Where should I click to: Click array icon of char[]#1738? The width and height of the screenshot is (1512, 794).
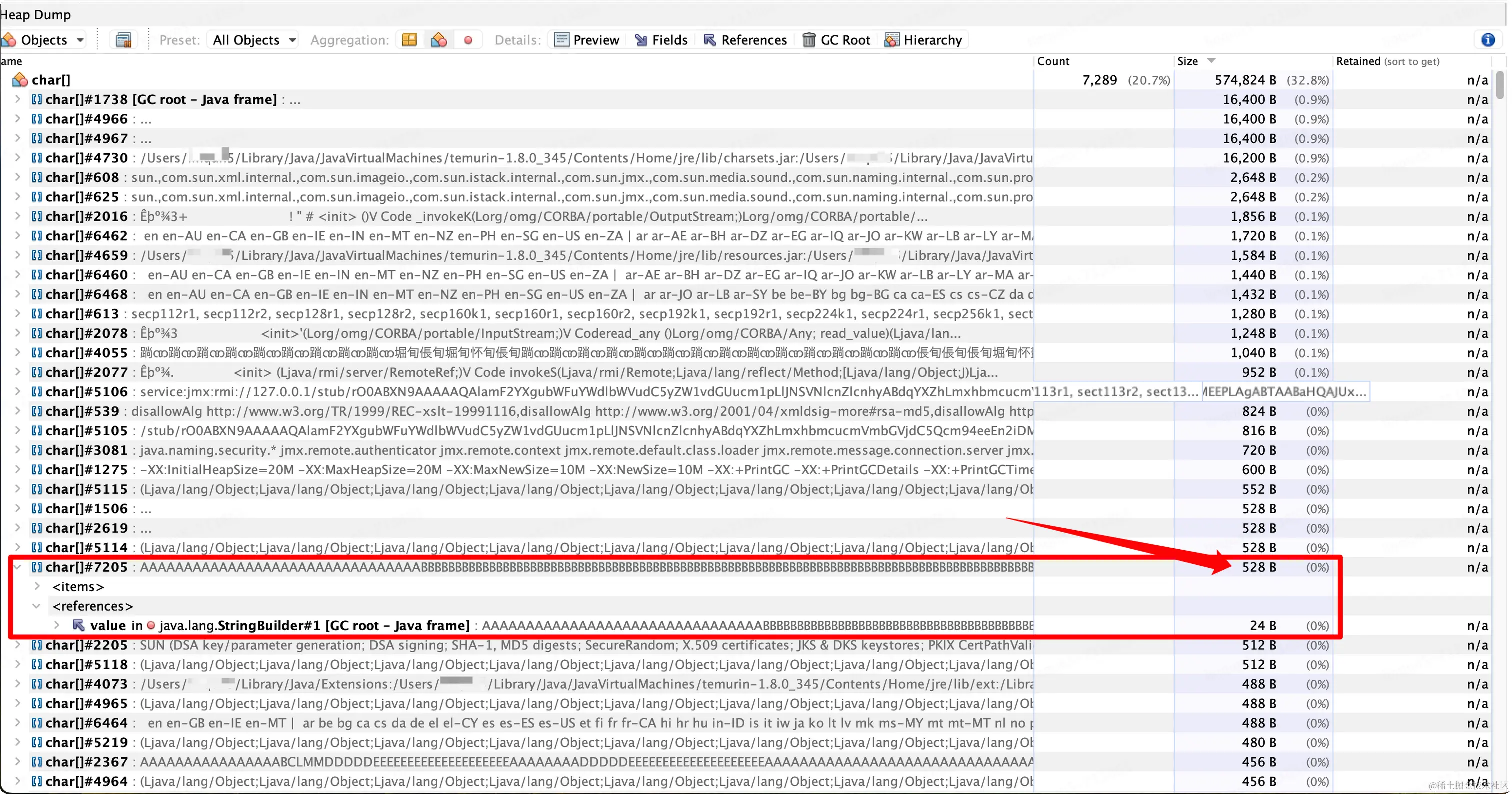pos(37,100)
